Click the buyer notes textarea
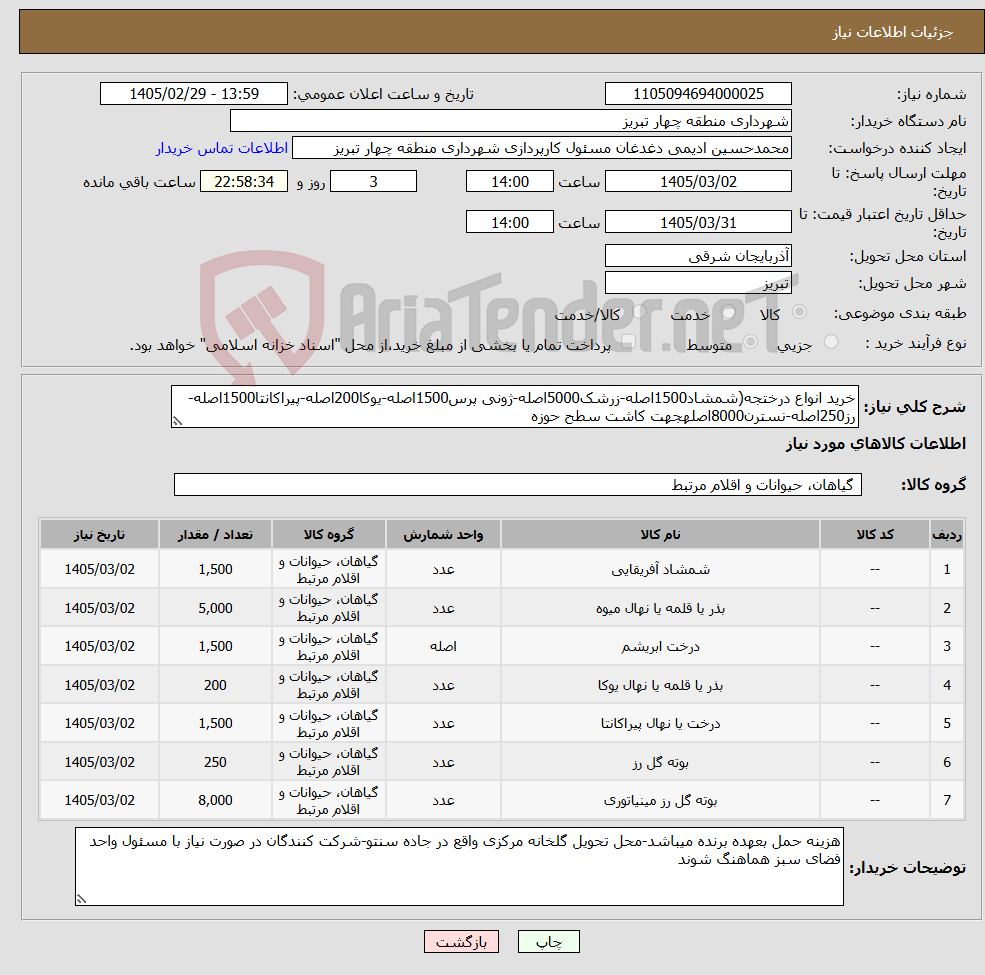The width and height of the screenshot is (985, 975). point(459,867)
